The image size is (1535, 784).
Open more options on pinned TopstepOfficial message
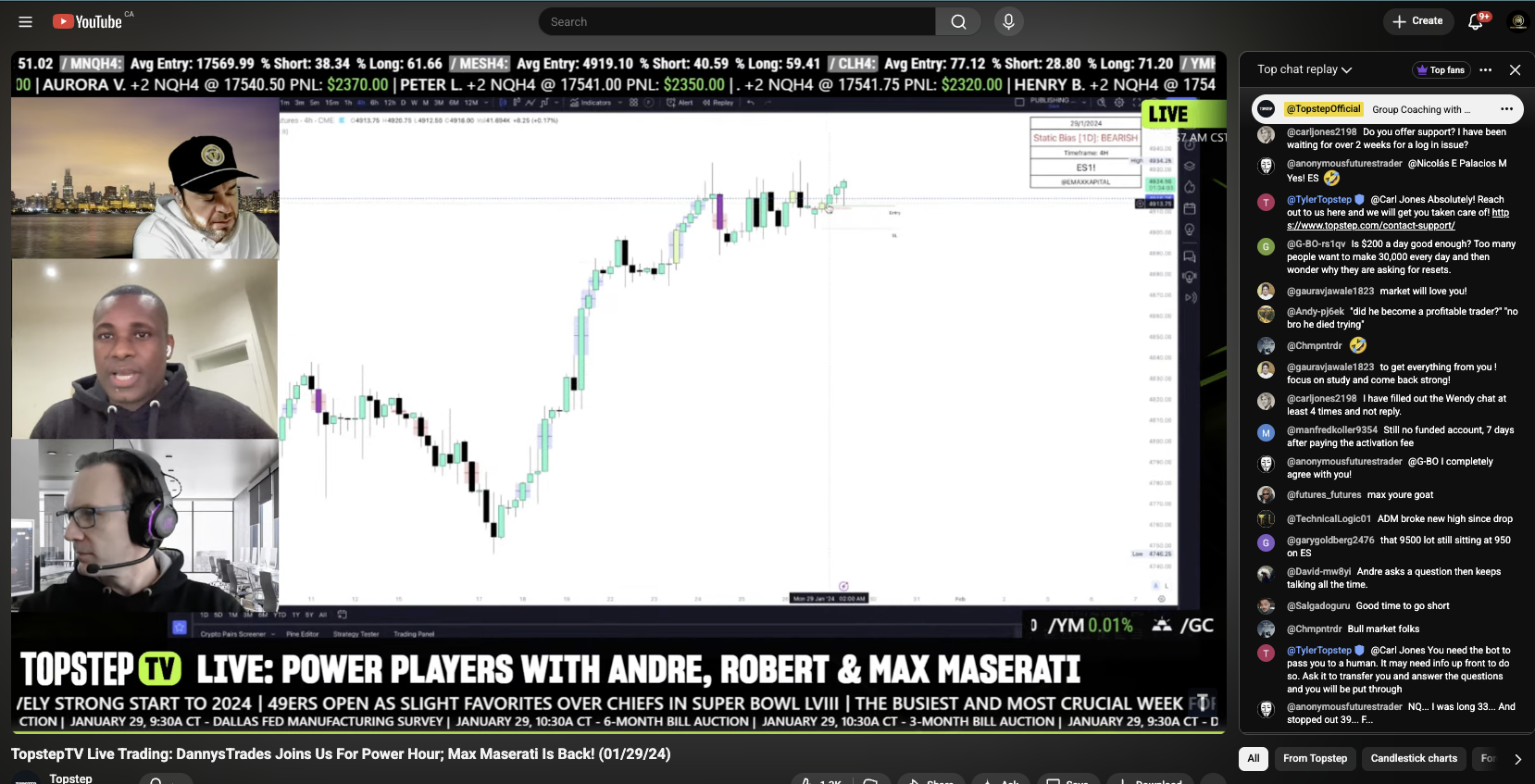click(1506, 109)
